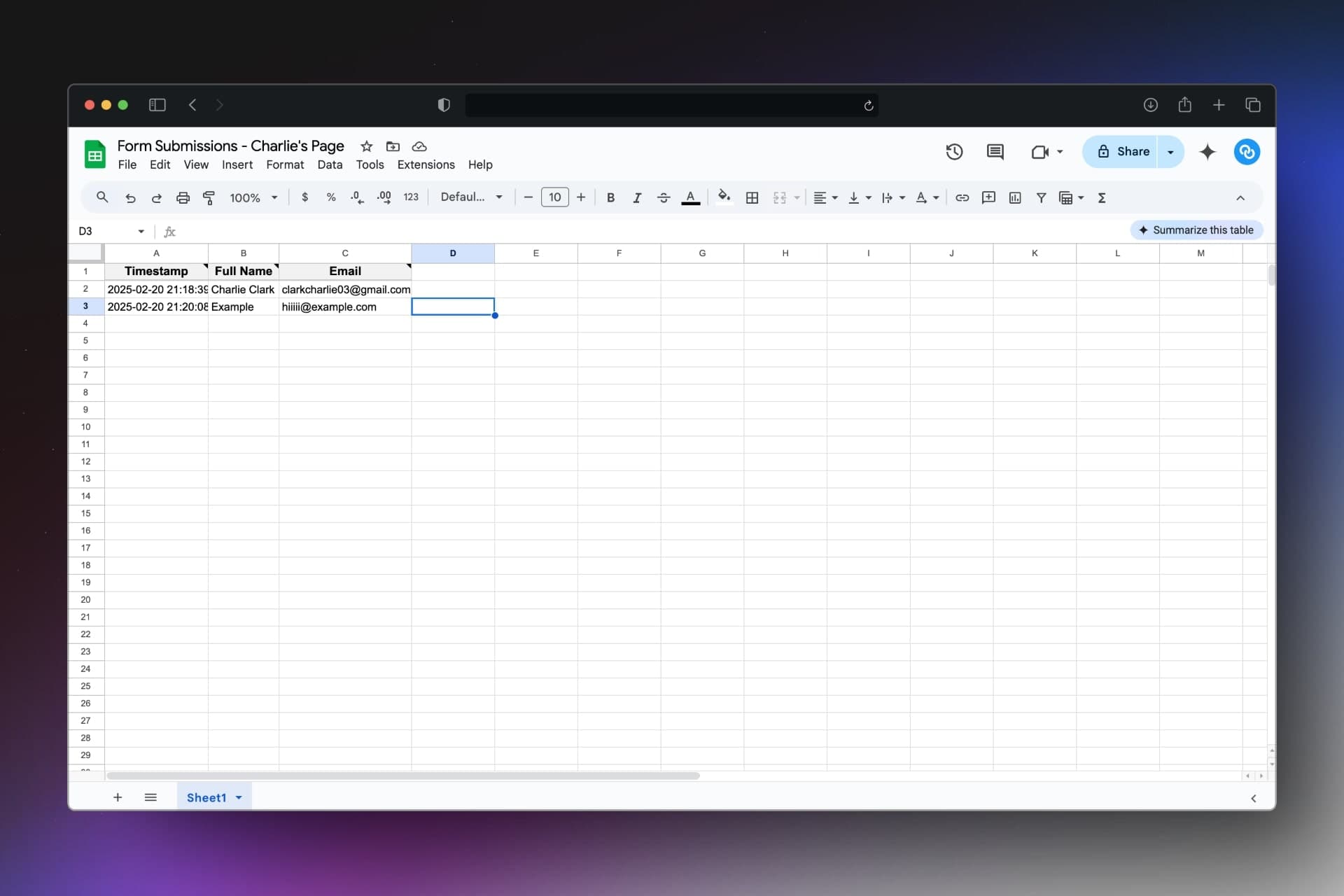
Task: Click Summarize this table
Action: point(1196,230)
